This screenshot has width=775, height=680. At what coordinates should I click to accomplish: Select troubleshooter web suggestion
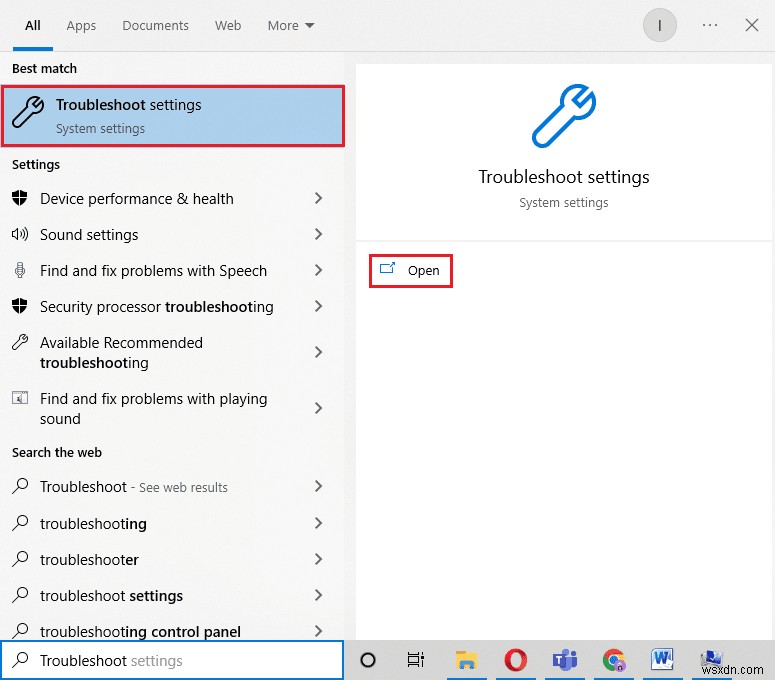172,559
